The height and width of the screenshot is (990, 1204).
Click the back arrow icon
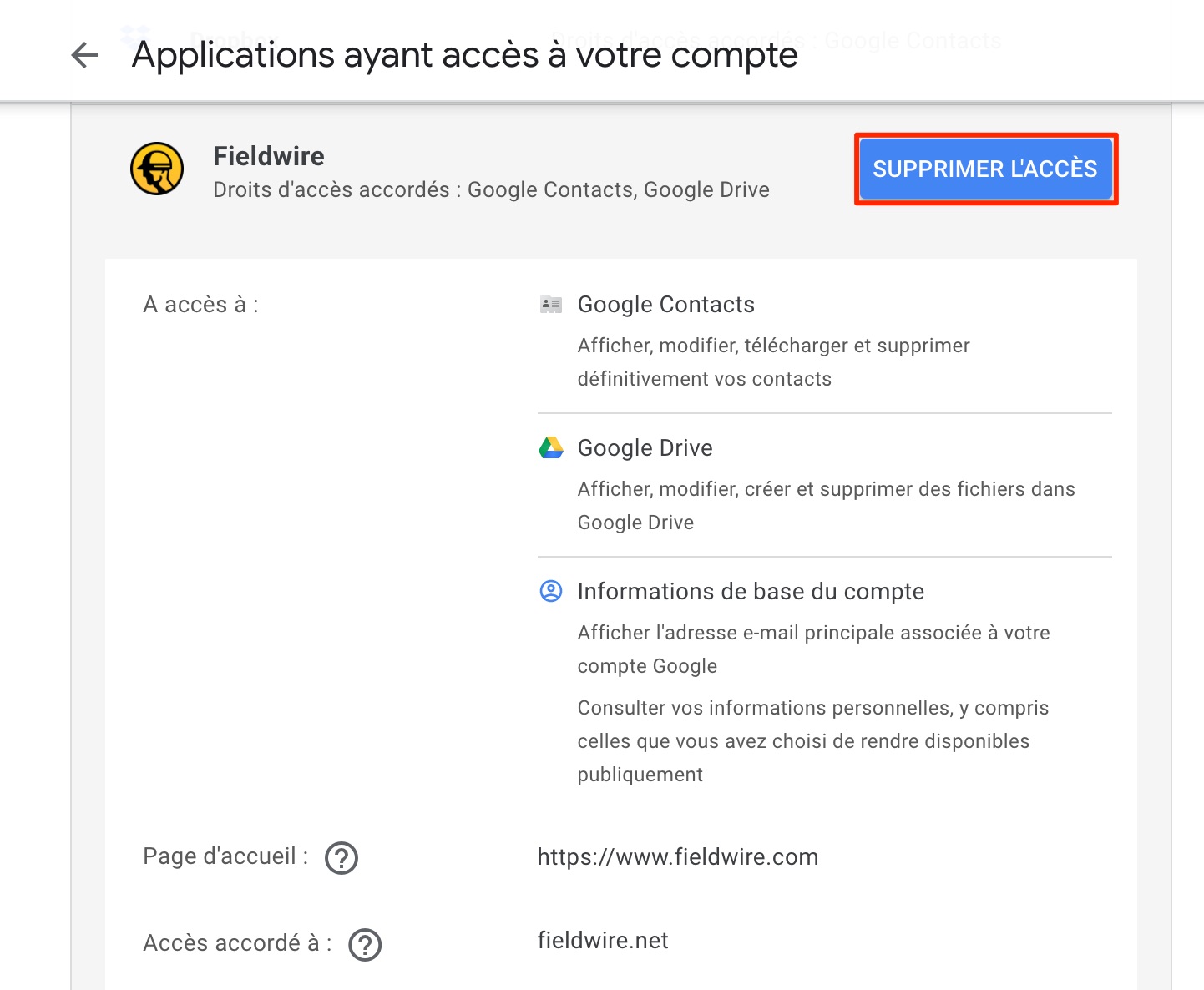(84, 56)
